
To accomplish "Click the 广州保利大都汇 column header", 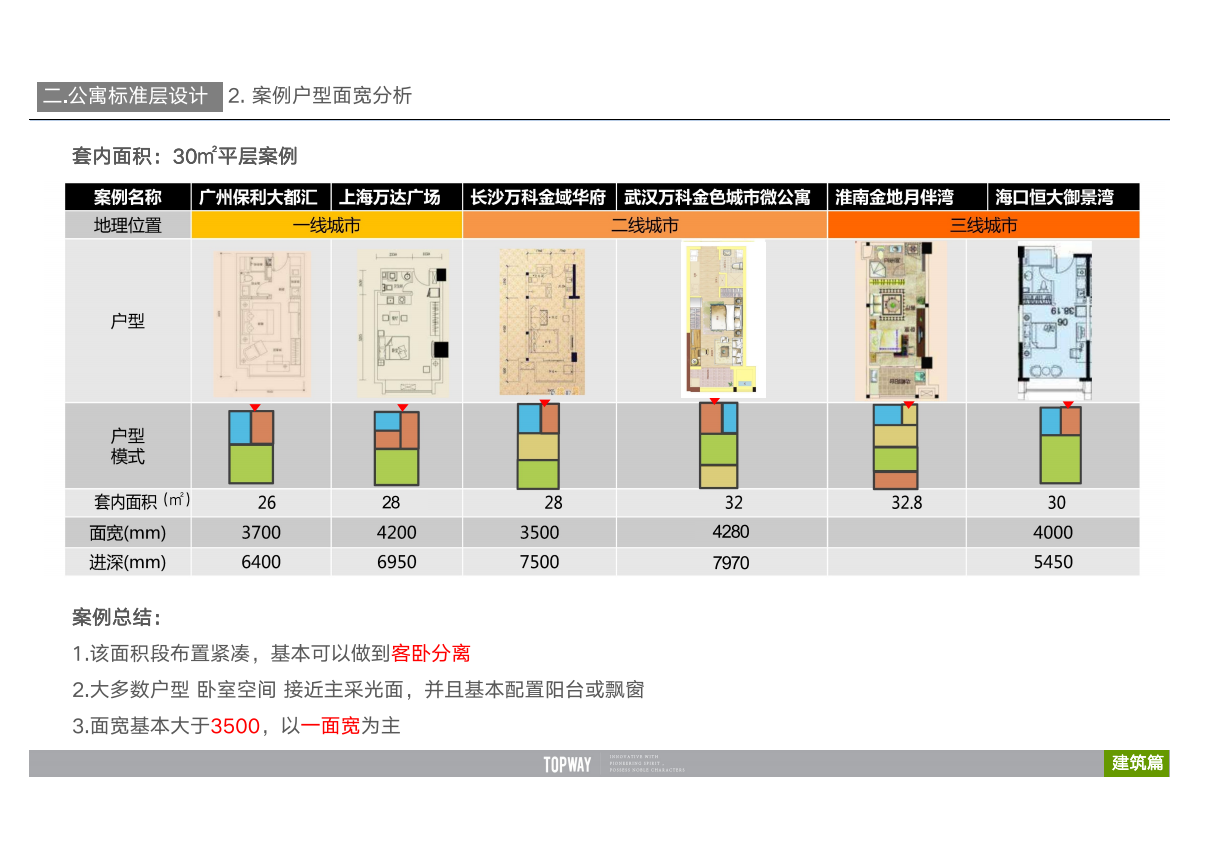I will [x=259, y=197].
